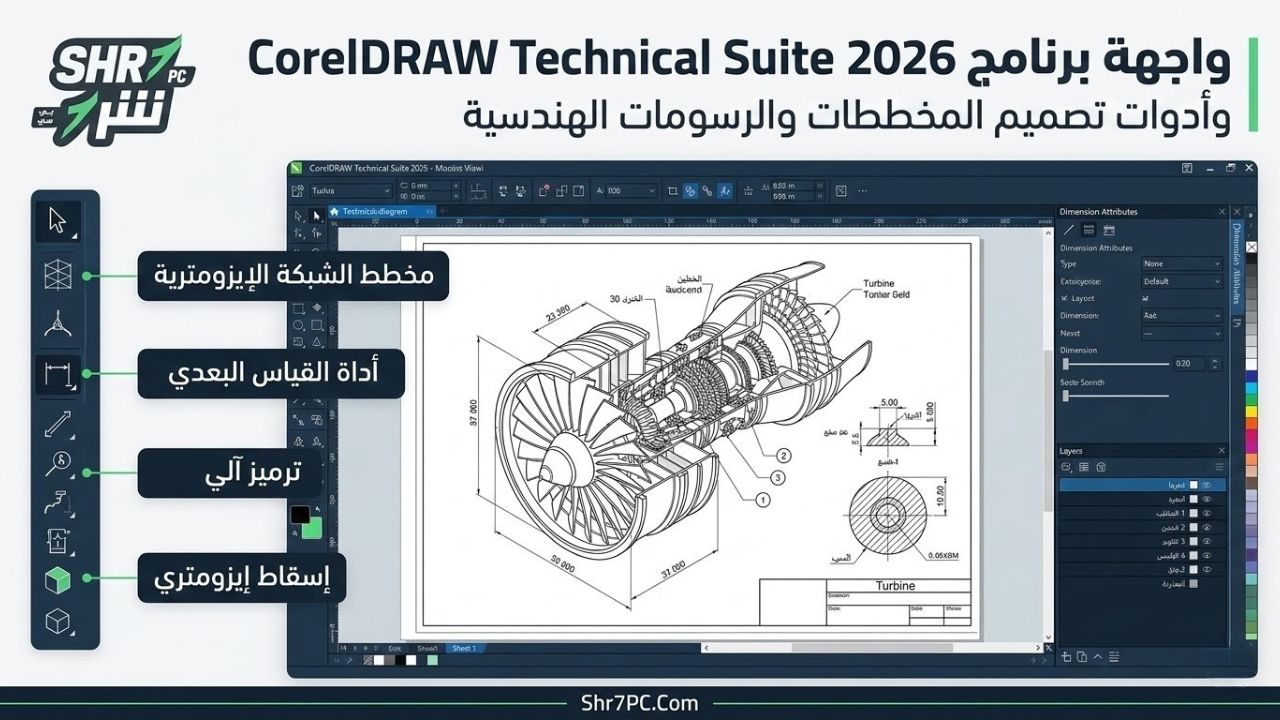Select the diagonal double-arrow line tool
The height and width of the screenshot is (720, 1280).
tap(57, 426)
